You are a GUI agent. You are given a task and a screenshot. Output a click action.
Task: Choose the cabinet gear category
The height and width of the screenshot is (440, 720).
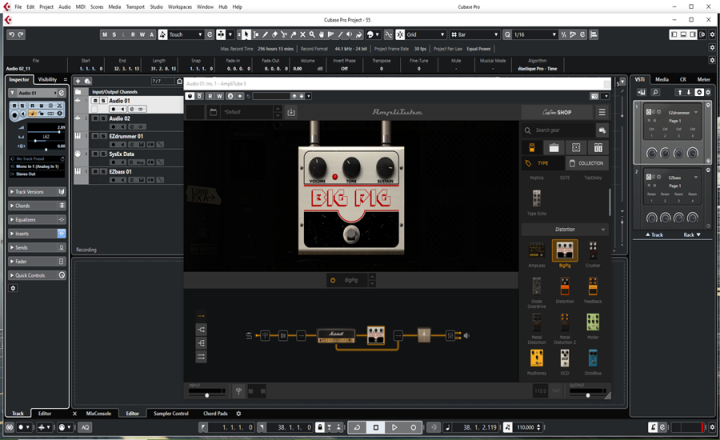coord(576,147)
